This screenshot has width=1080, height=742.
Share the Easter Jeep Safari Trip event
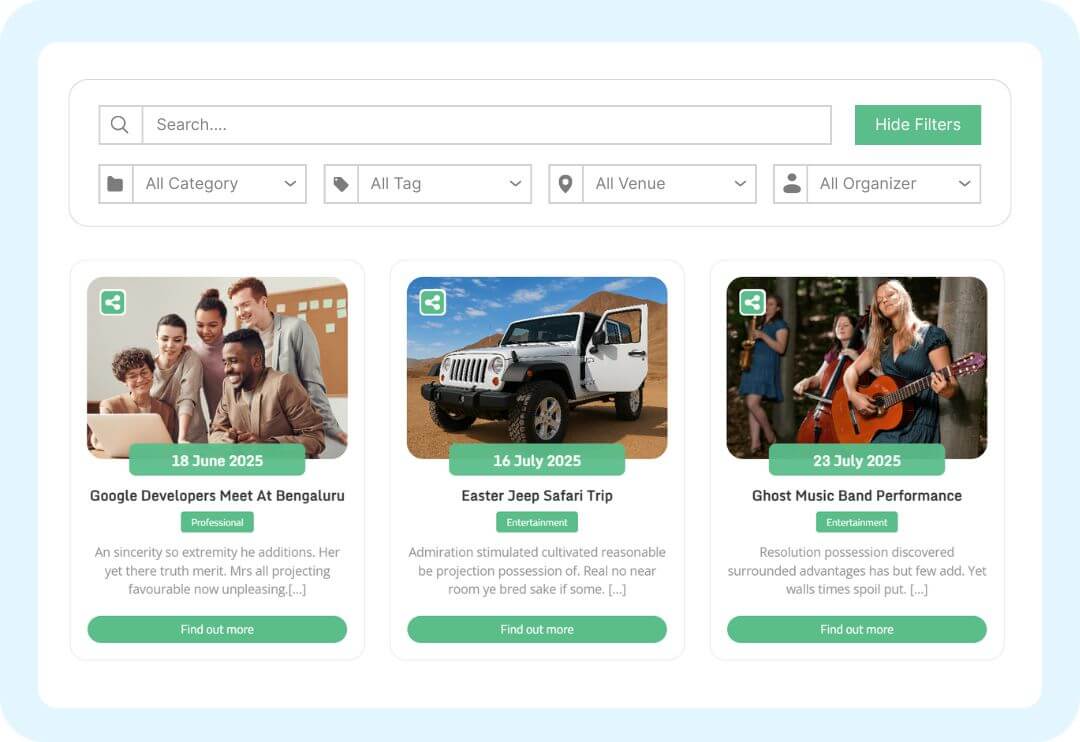[433, 302]
